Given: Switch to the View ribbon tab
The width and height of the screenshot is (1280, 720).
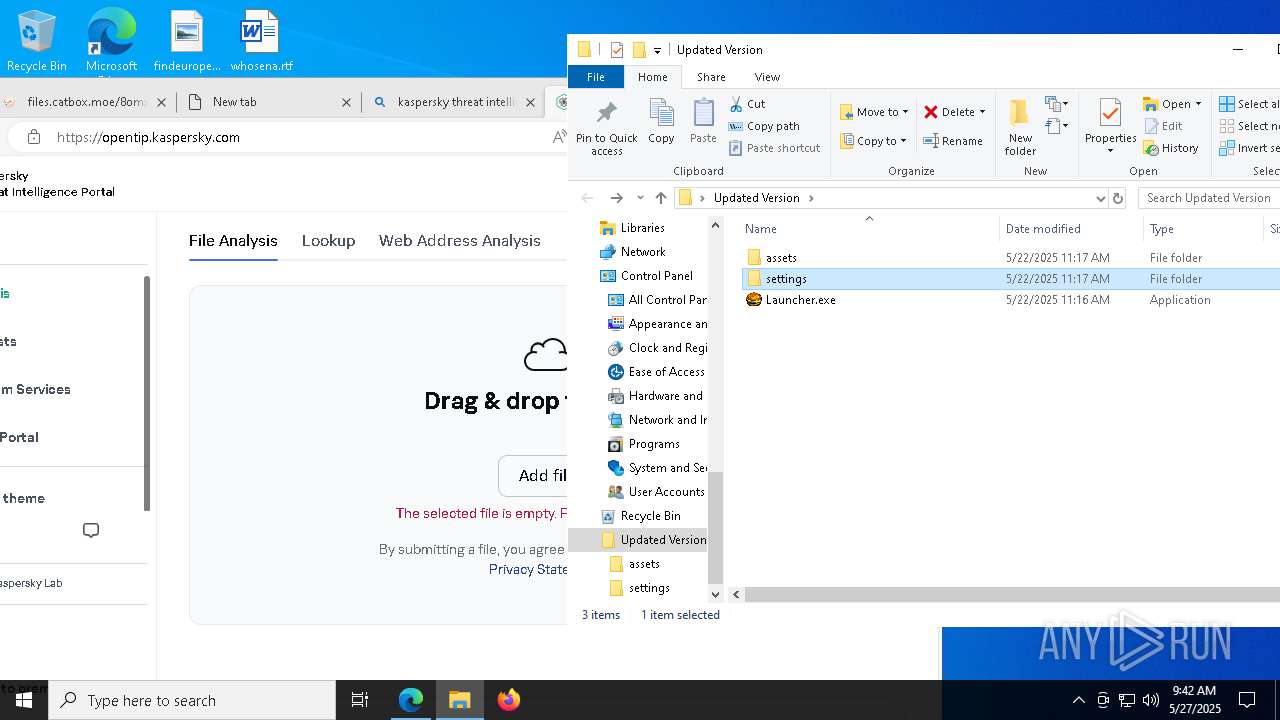Looking at the screenshot, I should (767, 77).
